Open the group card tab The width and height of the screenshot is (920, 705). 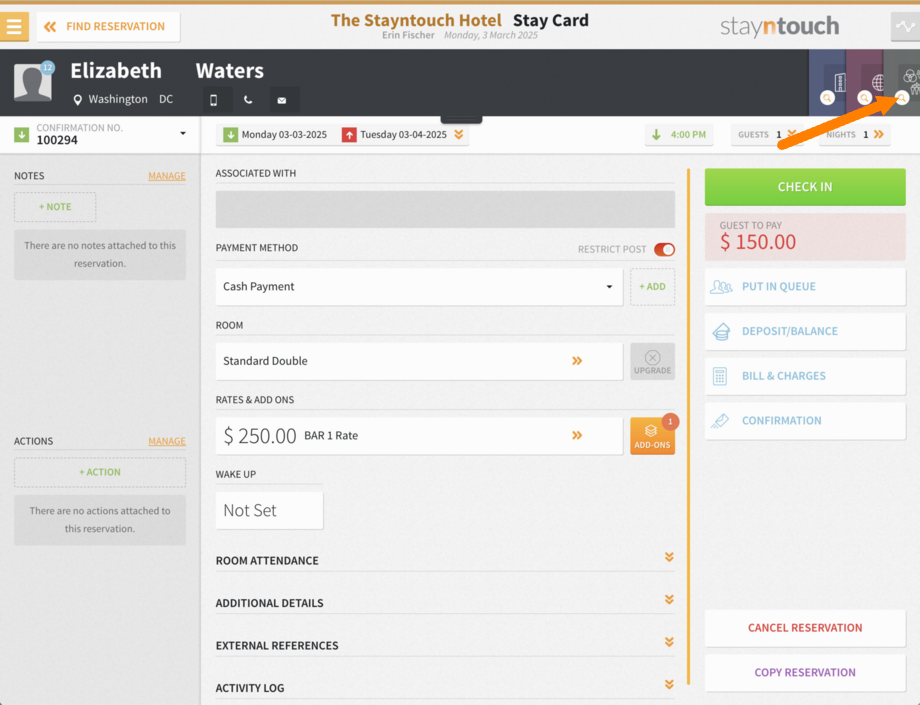902,83
